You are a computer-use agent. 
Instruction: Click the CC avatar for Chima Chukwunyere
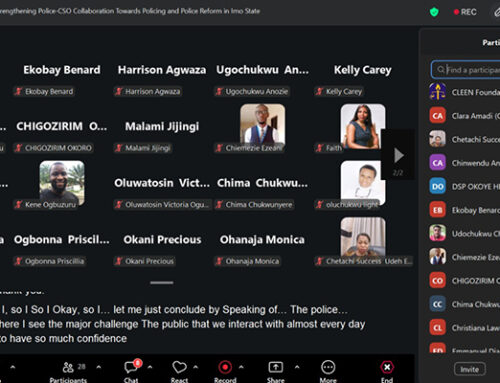pos(437,304)
